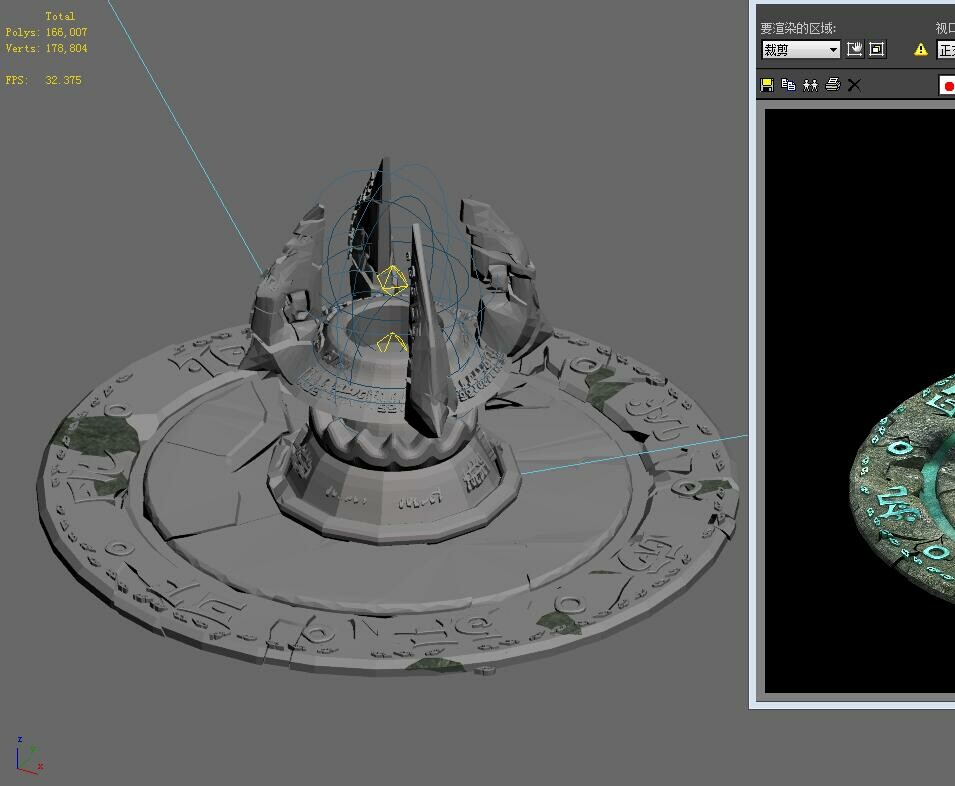This screenshot has width=955, height=786.
Task: Toggle the red channel button
Action: point(947,86)
